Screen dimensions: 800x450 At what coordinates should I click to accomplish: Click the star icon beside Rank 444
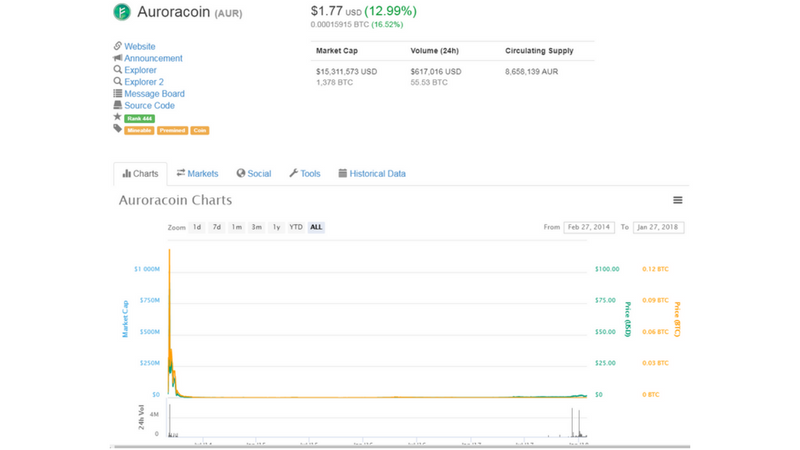pos(117,117)
